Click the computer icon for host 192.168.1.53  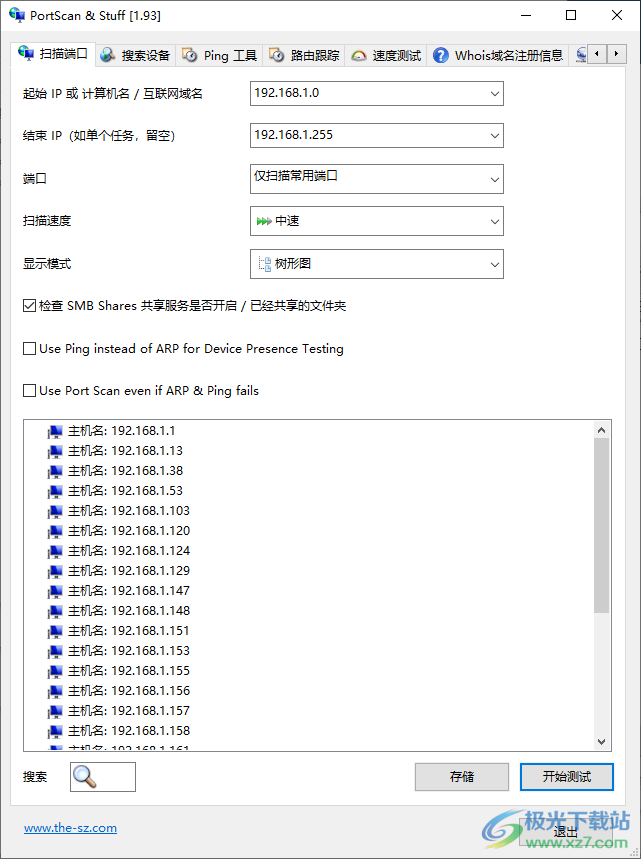[55, 491]
